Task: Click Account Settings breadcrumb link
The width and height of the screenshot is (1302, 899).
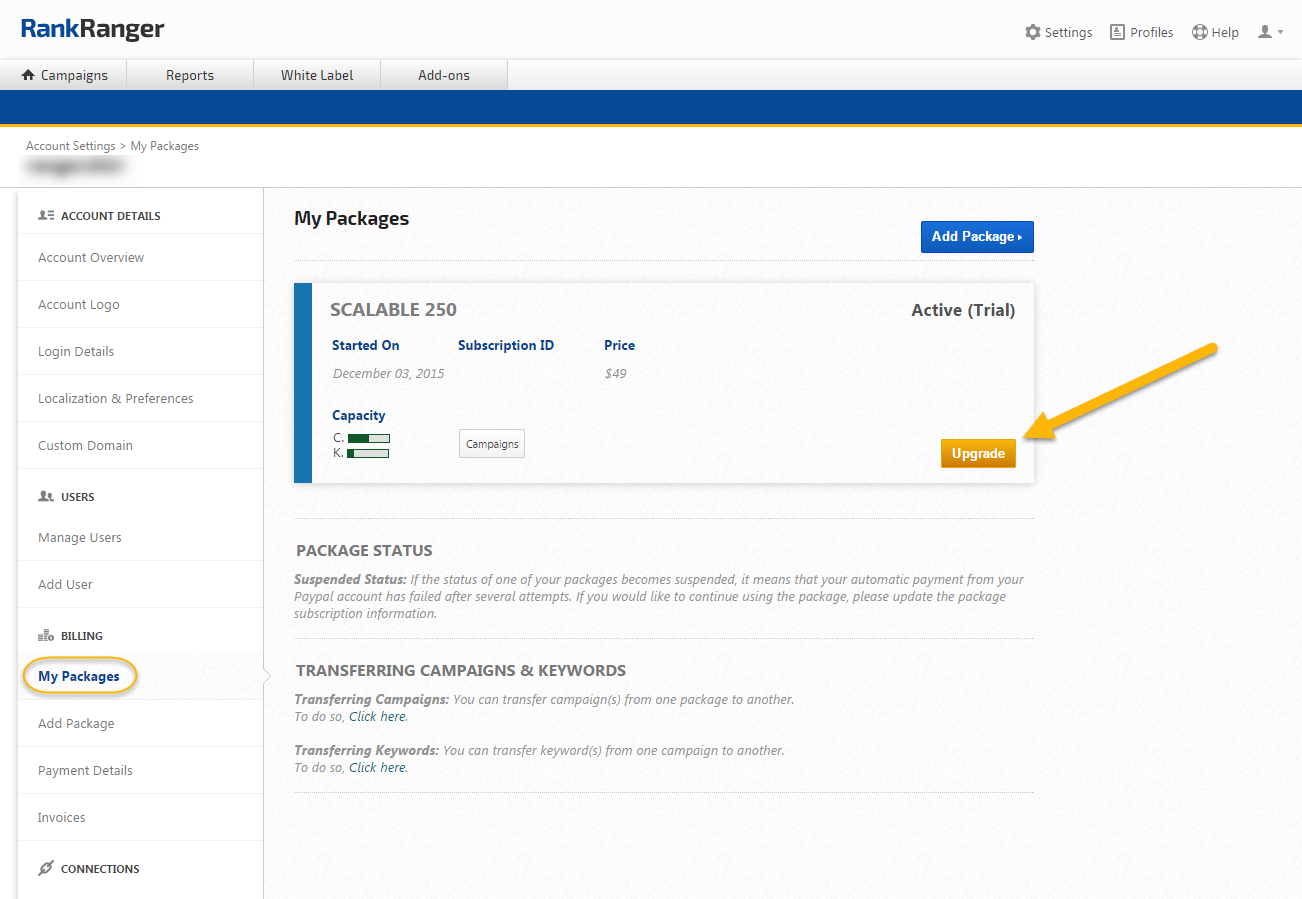Action: [71, 146]
